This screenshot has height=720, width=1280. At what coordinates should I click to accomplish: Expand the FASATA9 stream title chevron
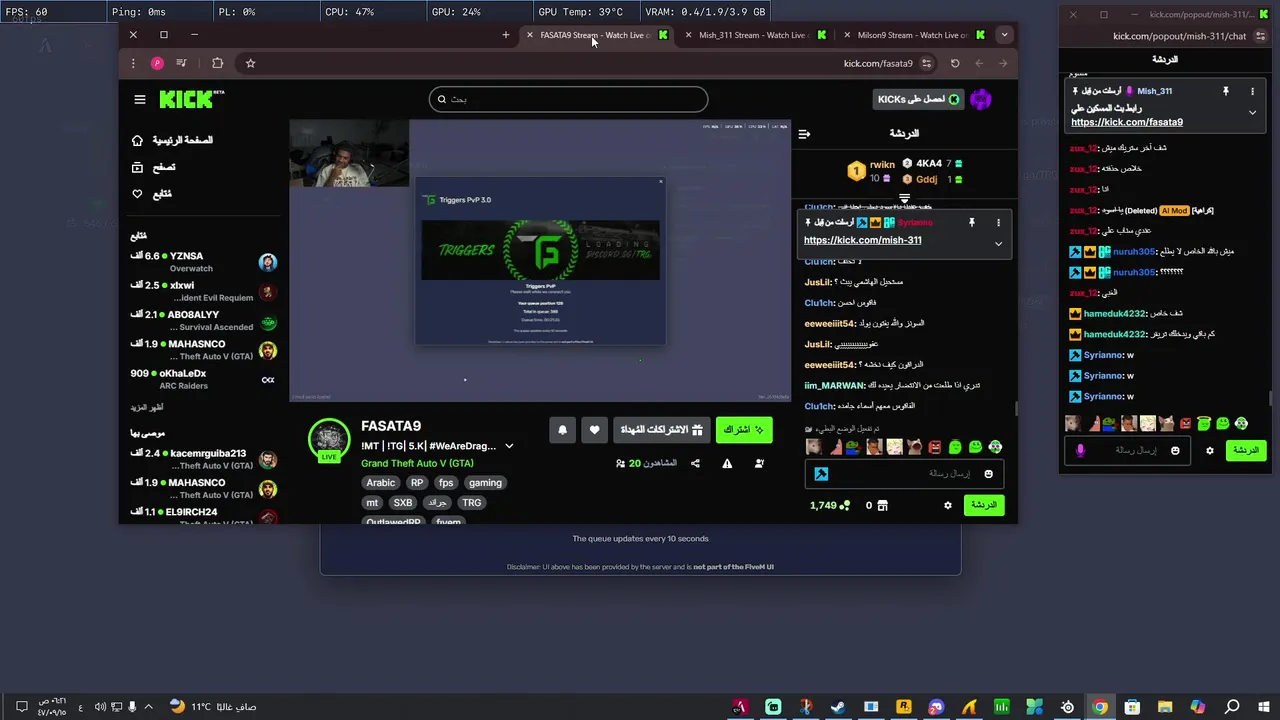click(508, 446)
